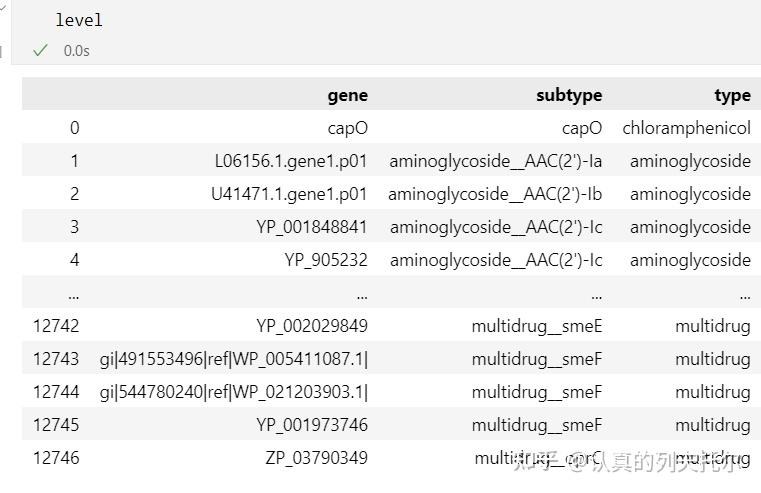Select the YP_002029849 gene entry
761x493 pixels.
312,326
